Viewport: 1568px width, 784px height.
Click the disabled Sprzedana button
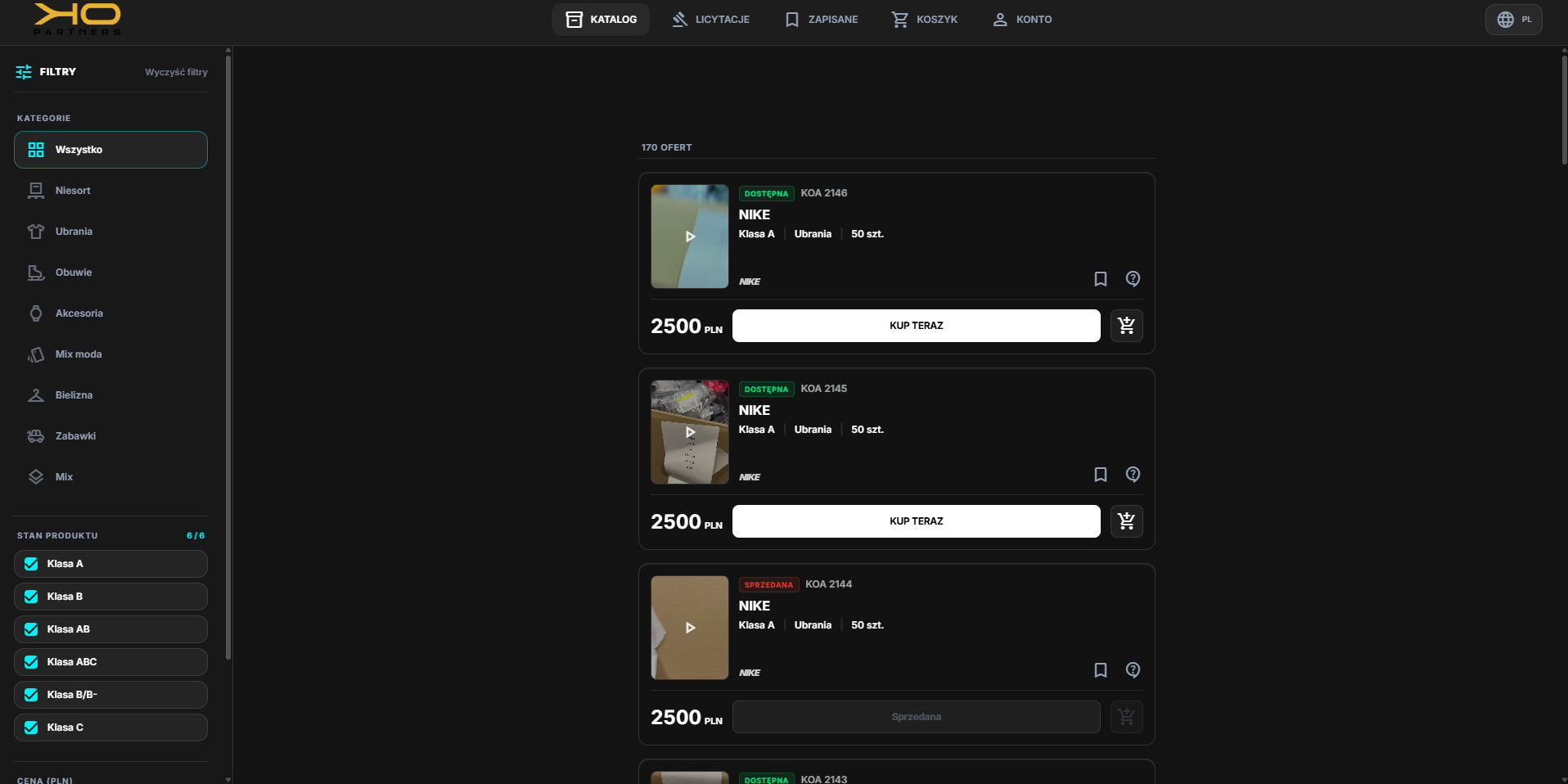(x=917, y=717)
